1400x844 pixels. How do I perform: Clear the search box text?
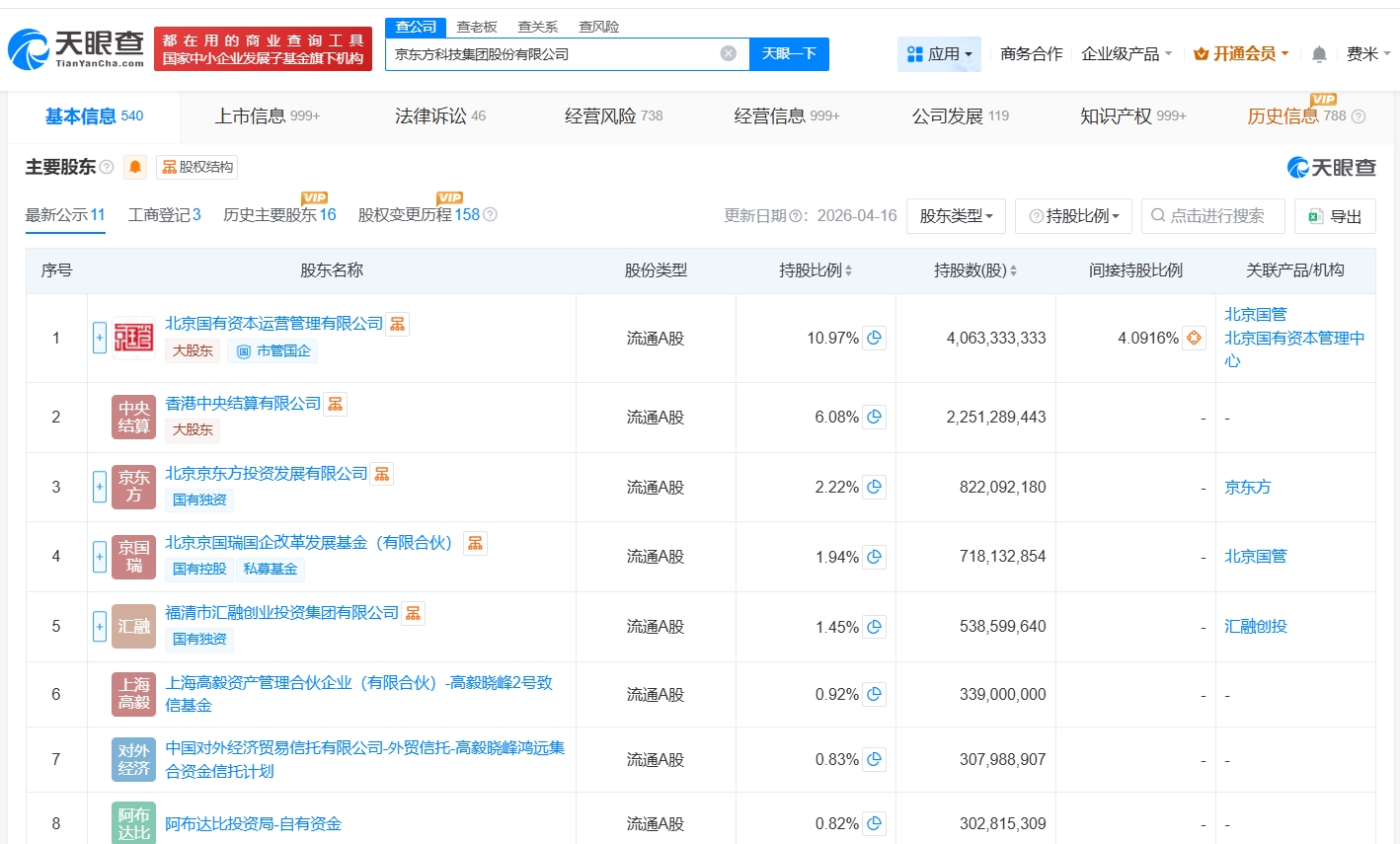click(x=729, y=53)
